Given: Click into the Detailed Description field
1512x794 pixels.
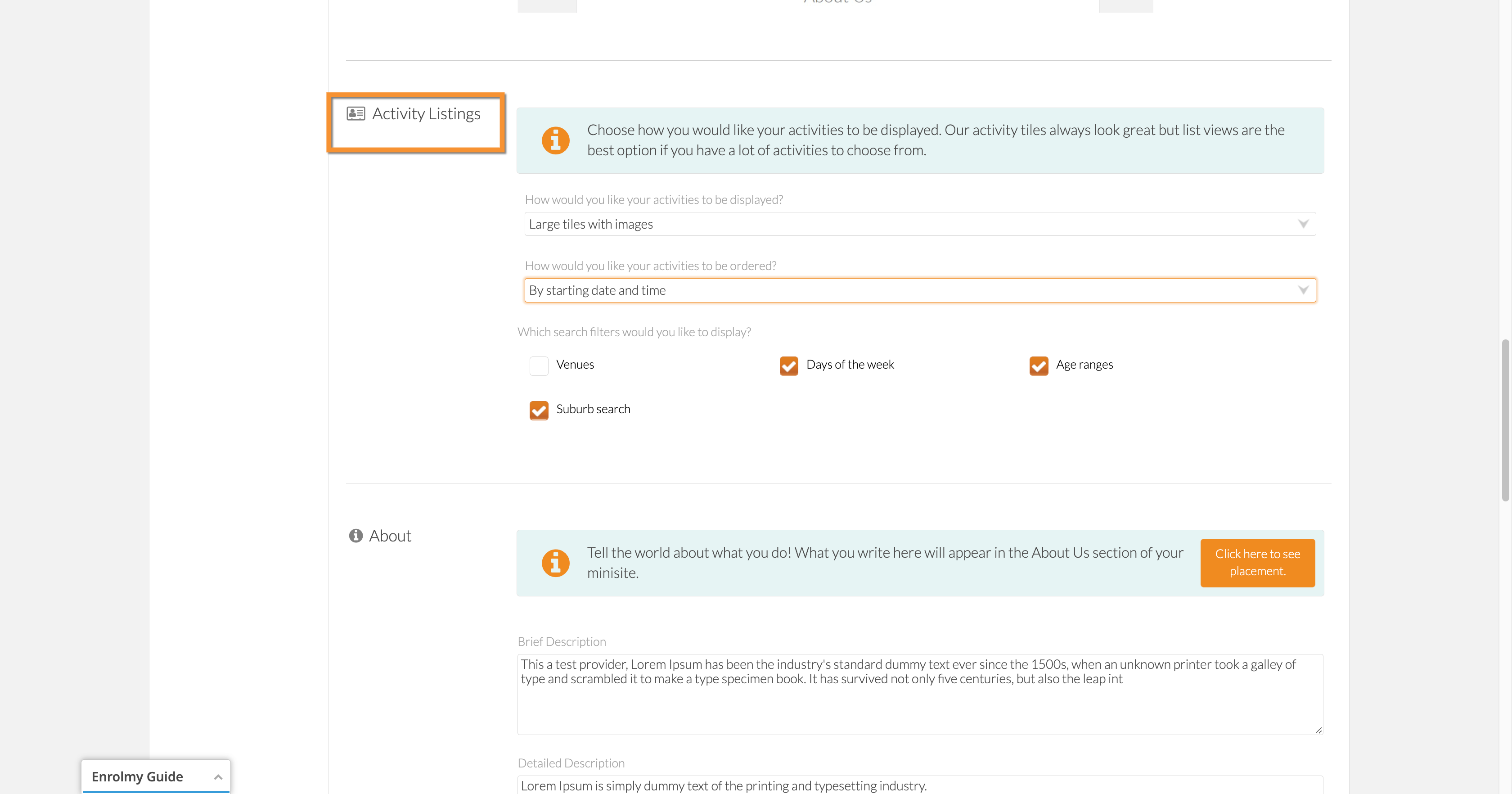Looking at the screenshot, I should [x=920, y=785].
